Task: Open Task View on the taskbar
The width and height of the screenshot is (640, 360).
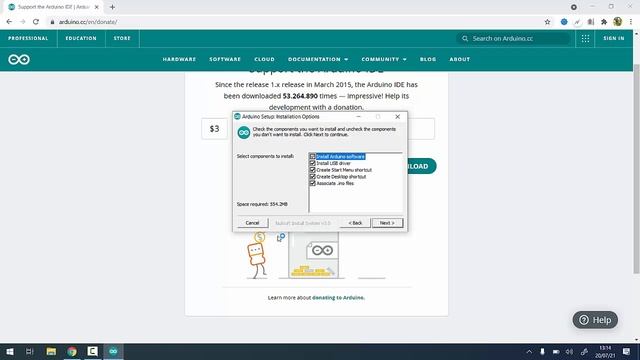Action: [29, 351]
